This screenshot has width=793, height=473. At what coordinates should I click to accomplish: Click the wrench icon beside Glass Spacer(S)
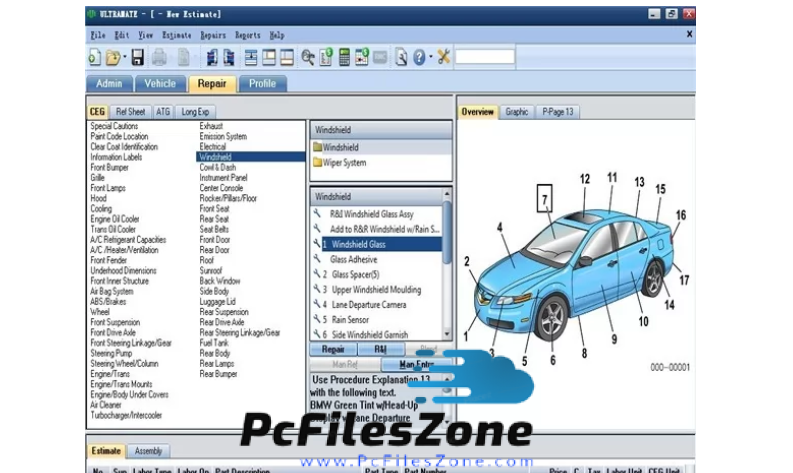point(317,274)
